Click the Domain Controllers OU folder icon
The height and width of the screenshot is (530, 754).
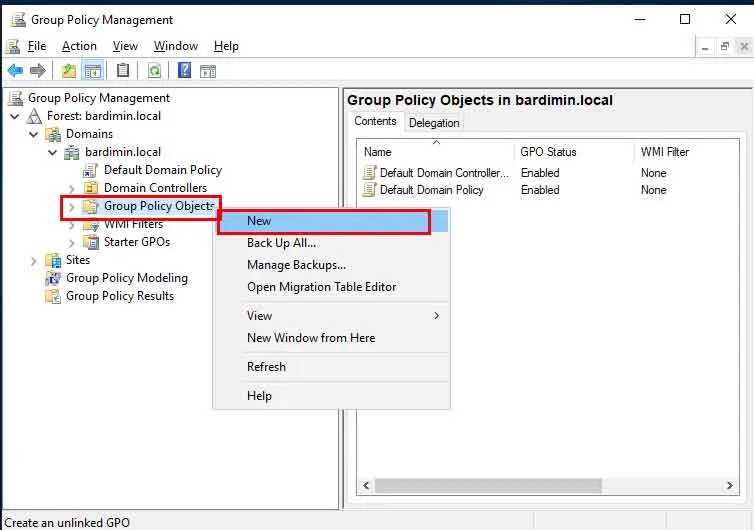click(90, 188)
